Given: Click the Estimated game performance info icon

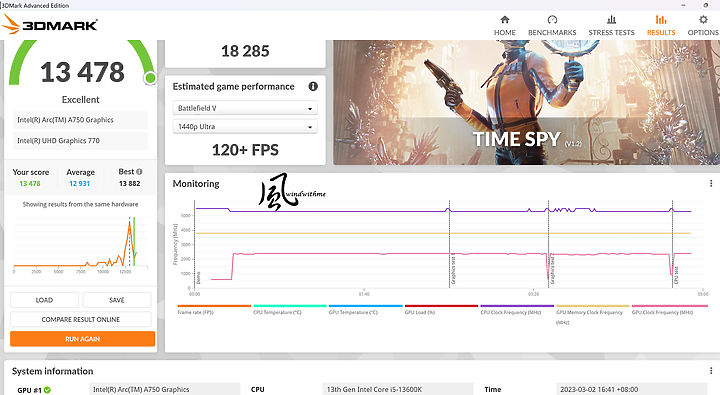Looking at the screenshot, I should [x=313, y=86].
